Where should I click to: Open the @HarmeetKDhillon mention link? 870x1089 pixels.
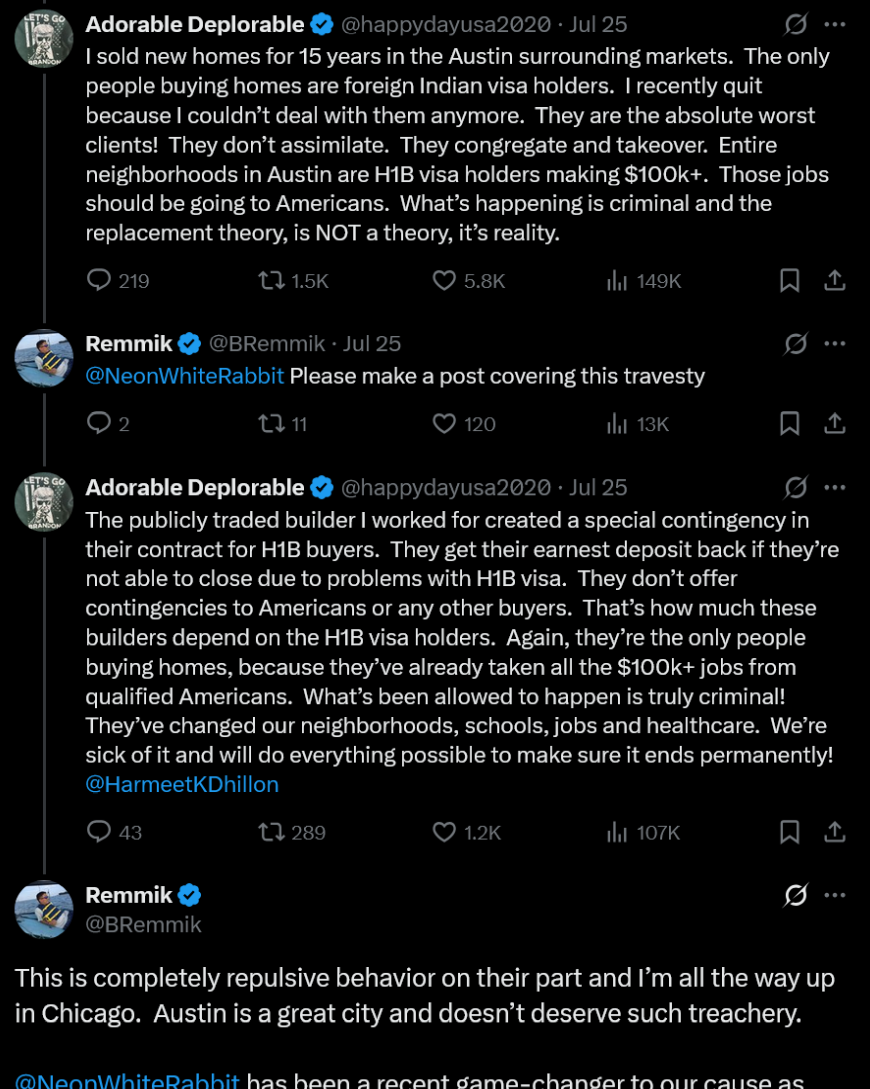(x=182, y=784)
